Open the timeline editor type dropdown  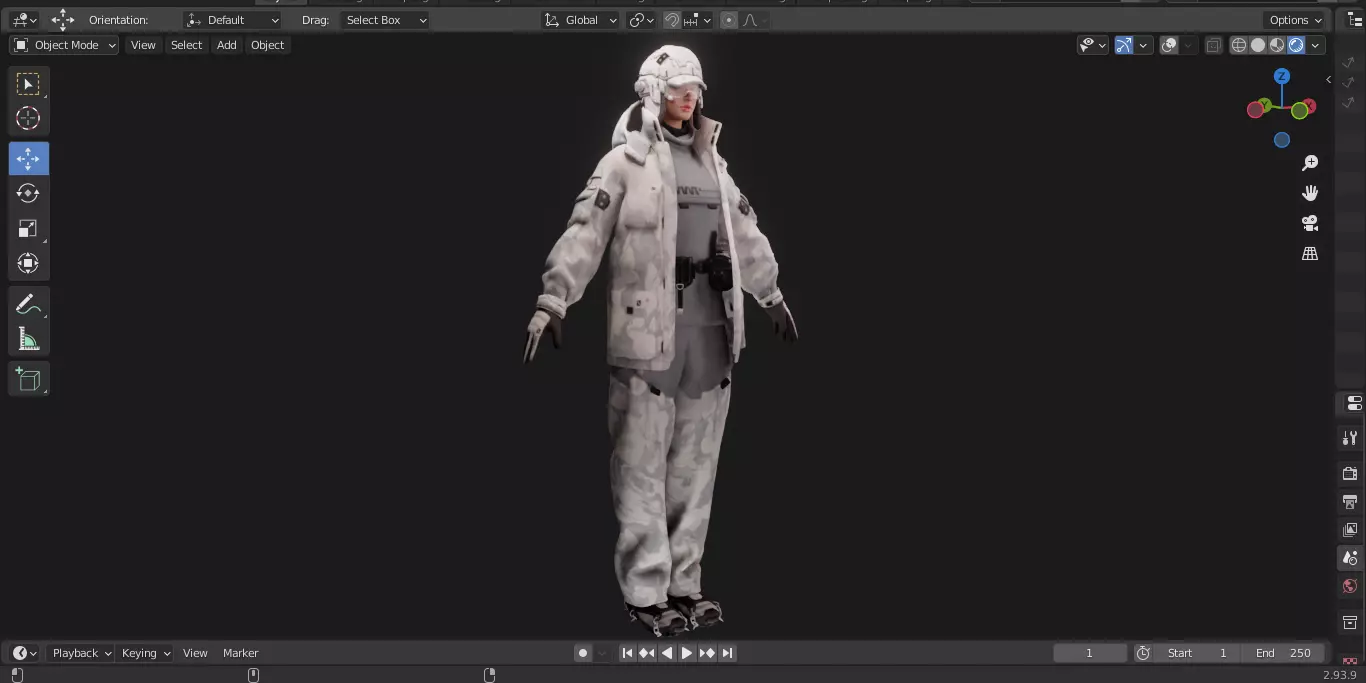point(25,653)
